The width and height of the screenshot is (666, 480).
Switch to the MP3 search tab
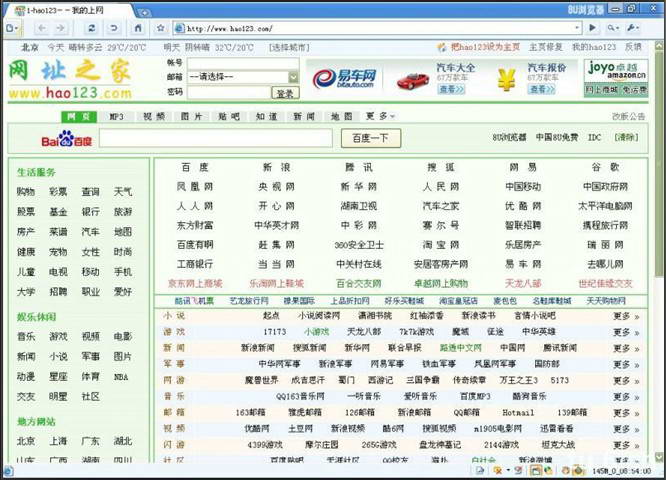coord(116,116)
